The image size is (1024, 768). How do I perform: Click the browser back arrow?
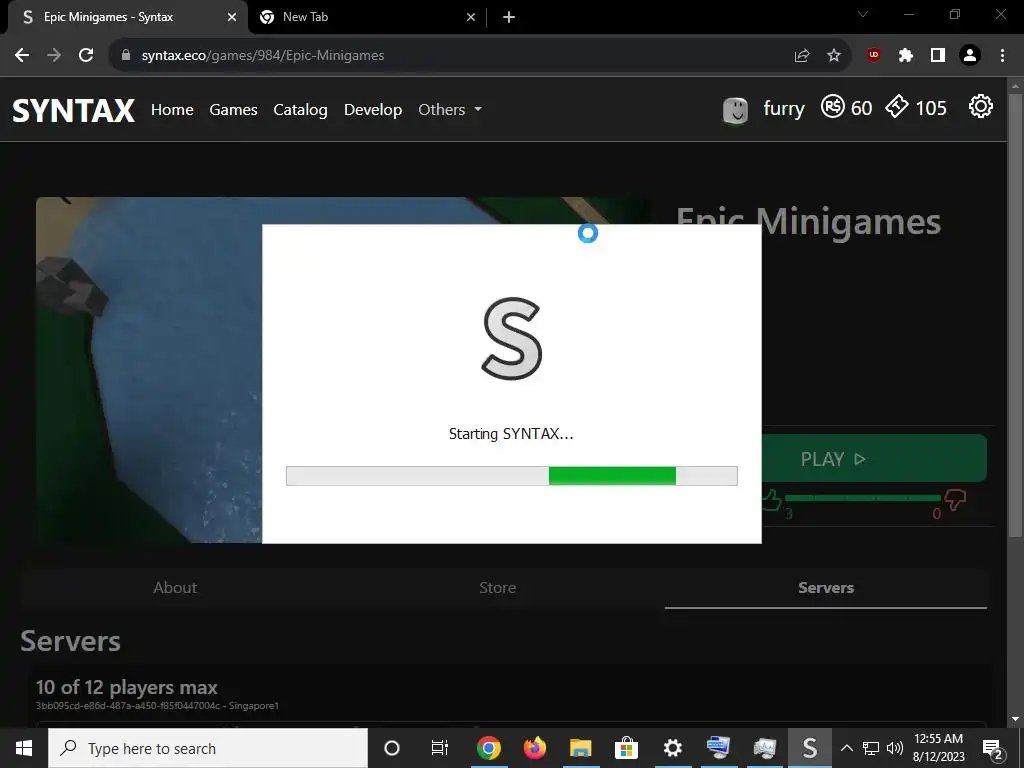[22, 56]
